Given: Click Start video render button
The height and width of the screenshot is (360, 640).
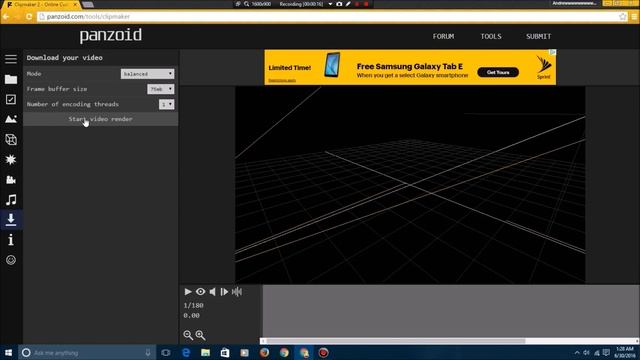Looking at the screenshot, I should 100,119.
